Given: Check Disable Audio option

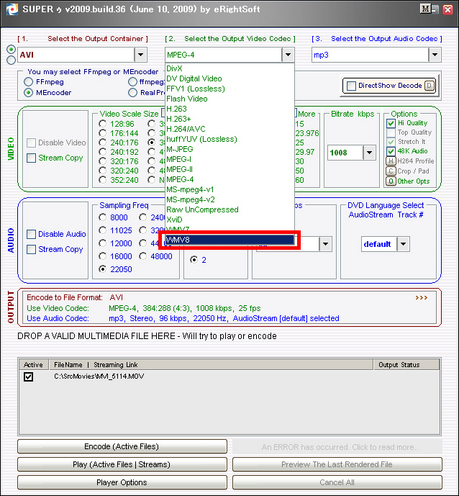Looking at the screenshot, I should click(x=31, y=234).
